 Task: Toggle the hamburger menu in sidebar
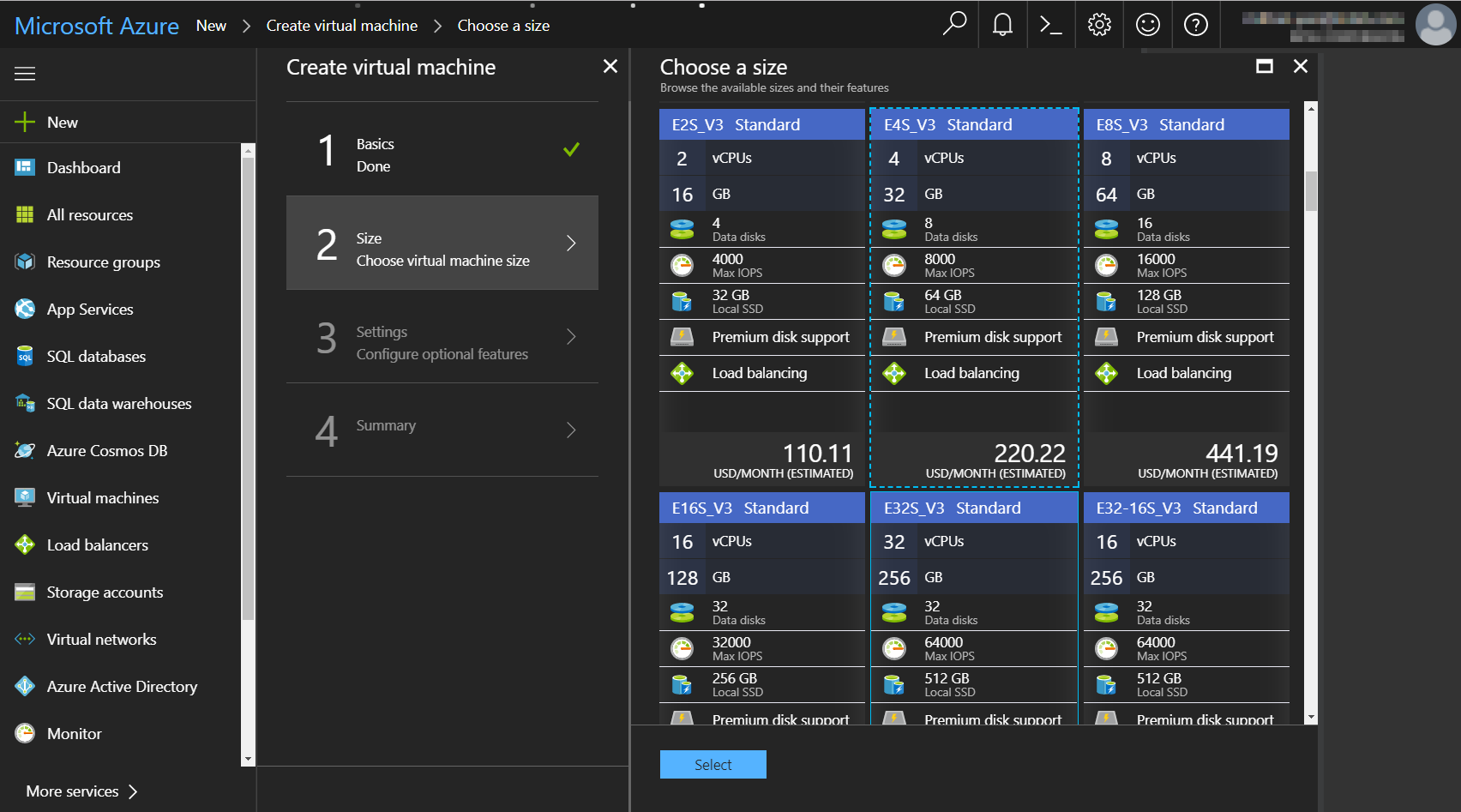[x=25, y=74]
